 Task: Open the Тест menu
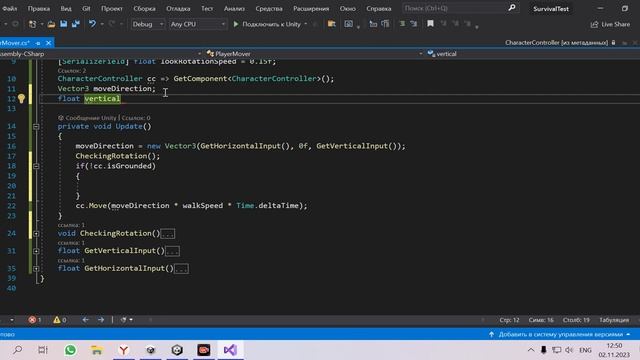[x=207, y=8]
